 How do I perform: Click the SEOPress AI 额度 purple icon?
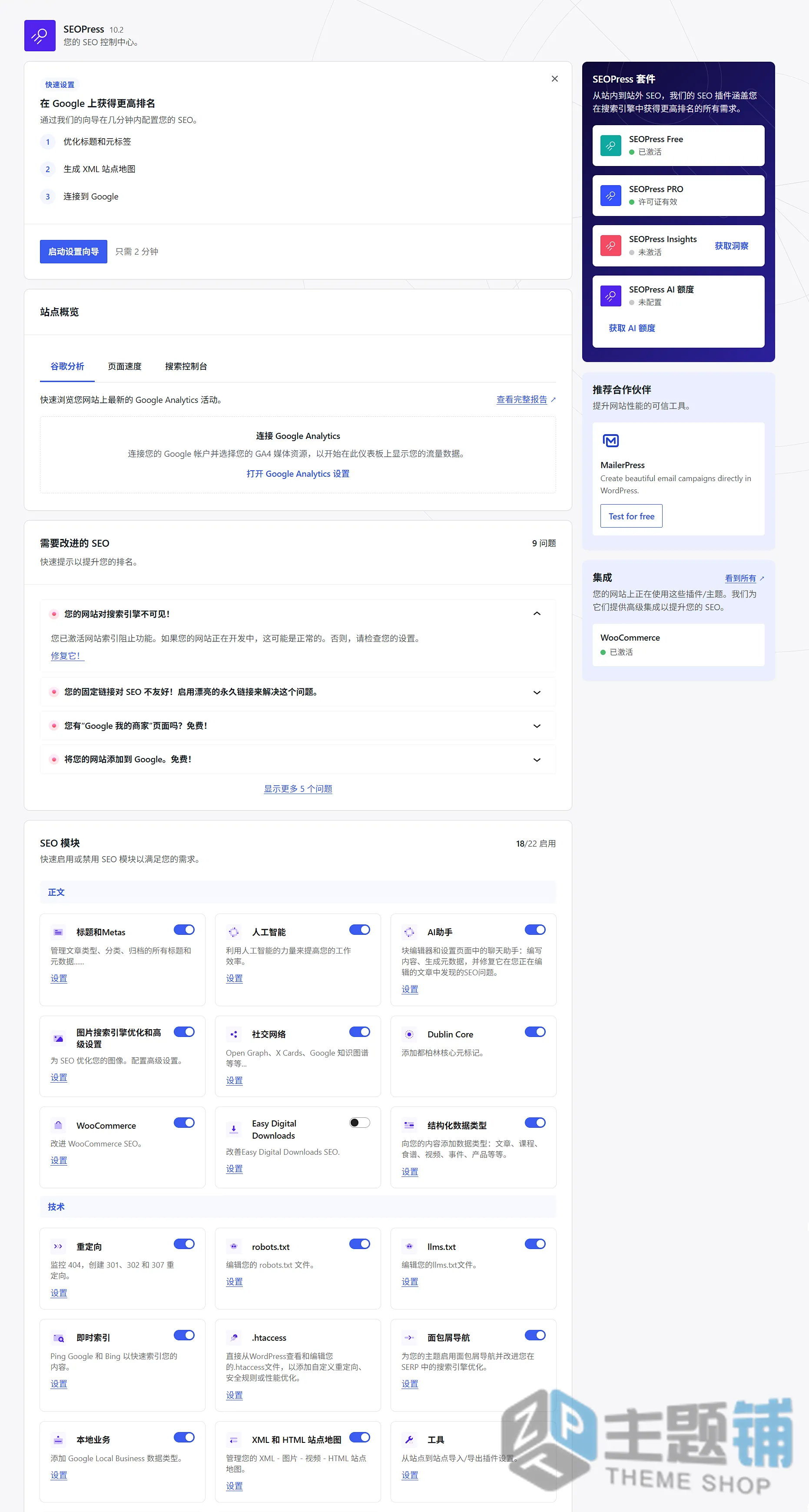[610, 295]
